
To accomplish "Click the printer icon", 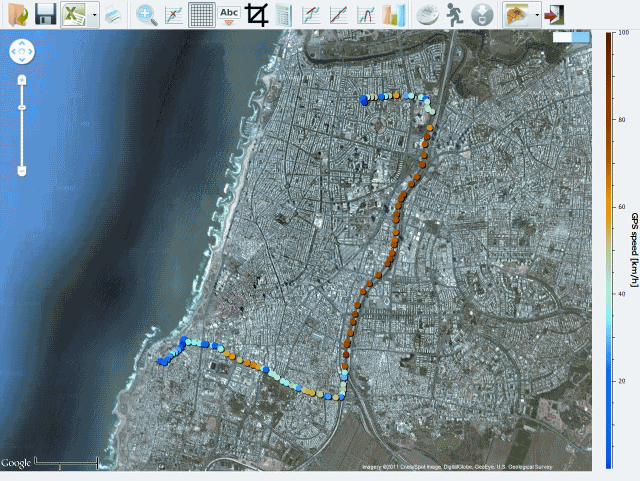I will 113,15.
